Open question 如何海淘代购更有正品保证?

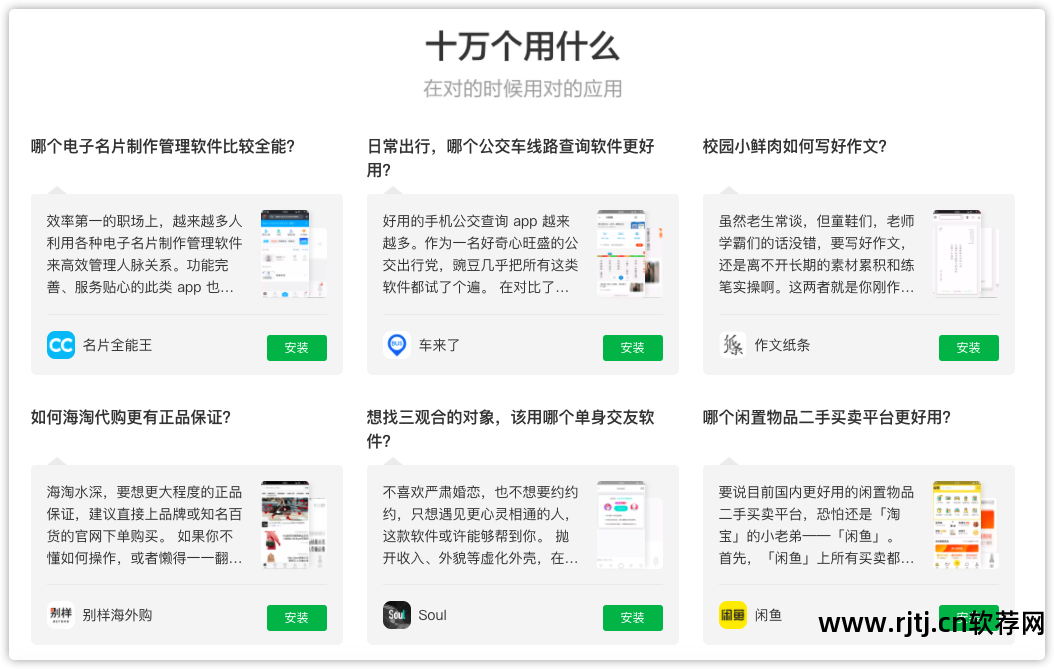(x=130, y=418)
